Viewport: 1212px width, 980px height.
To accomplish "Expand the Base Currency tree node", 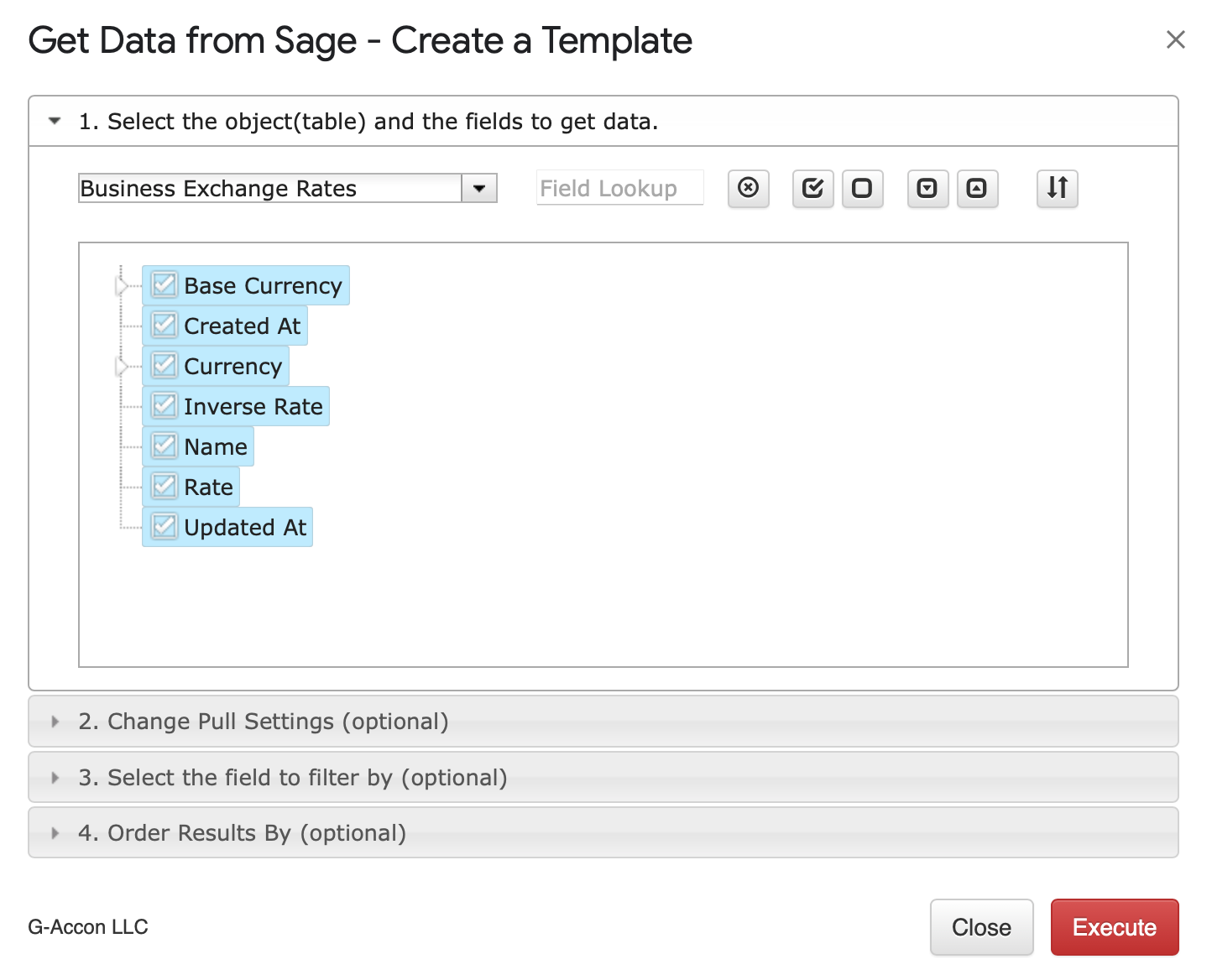I will coord(123,286).
